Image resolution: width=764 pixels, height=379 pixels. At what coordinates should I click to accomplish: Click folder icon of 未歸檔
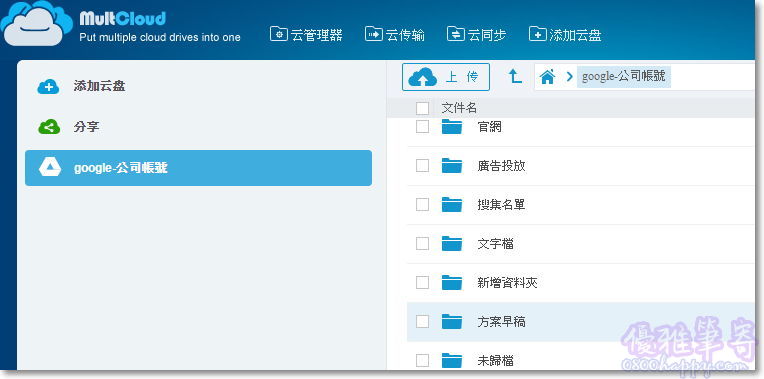click(x=452, y=360)
